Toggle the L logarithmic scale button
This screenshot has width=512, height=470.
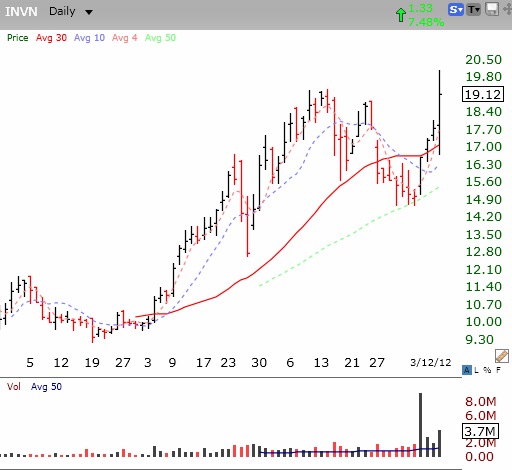[476, 370]
